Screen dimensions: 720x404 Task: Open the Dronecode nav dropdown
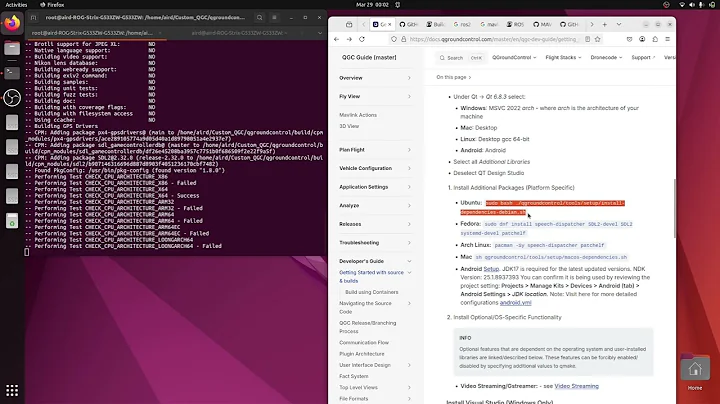[x=606, y=57]
